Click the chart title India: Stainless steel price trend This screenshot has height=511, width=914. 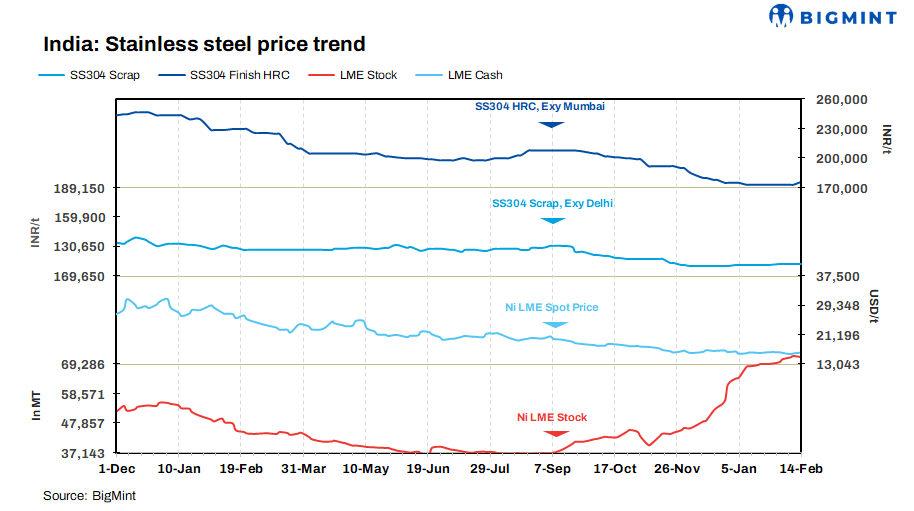coord(204,44)
